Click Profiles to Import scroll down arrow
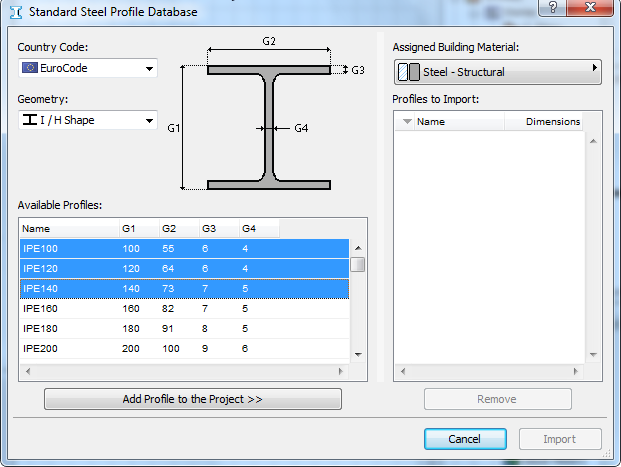This screenshot has width=621, height=467. tap(593, 355)
